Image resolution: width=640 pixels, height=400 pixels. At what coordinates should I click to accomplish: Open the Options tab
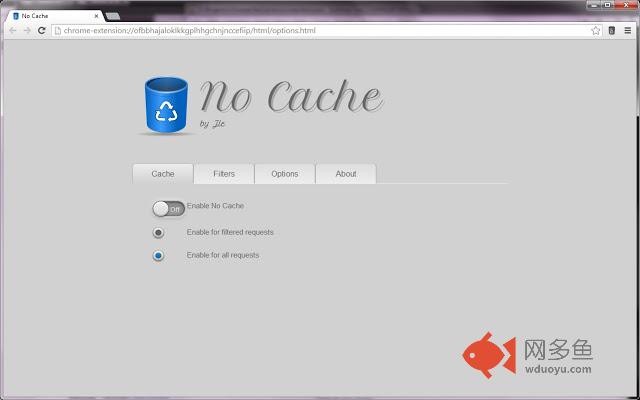coord(284,174)
